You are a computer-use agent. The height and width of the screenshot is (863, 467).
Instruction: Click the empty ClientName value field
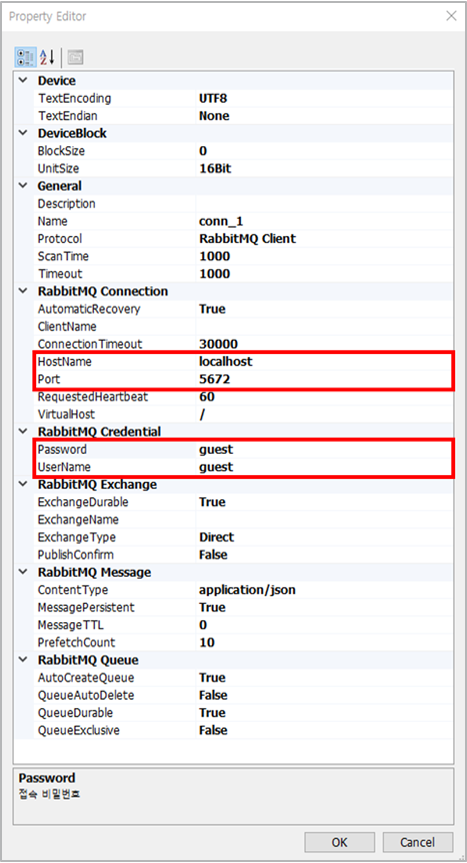pyautogui.click(x=325, y=326)
